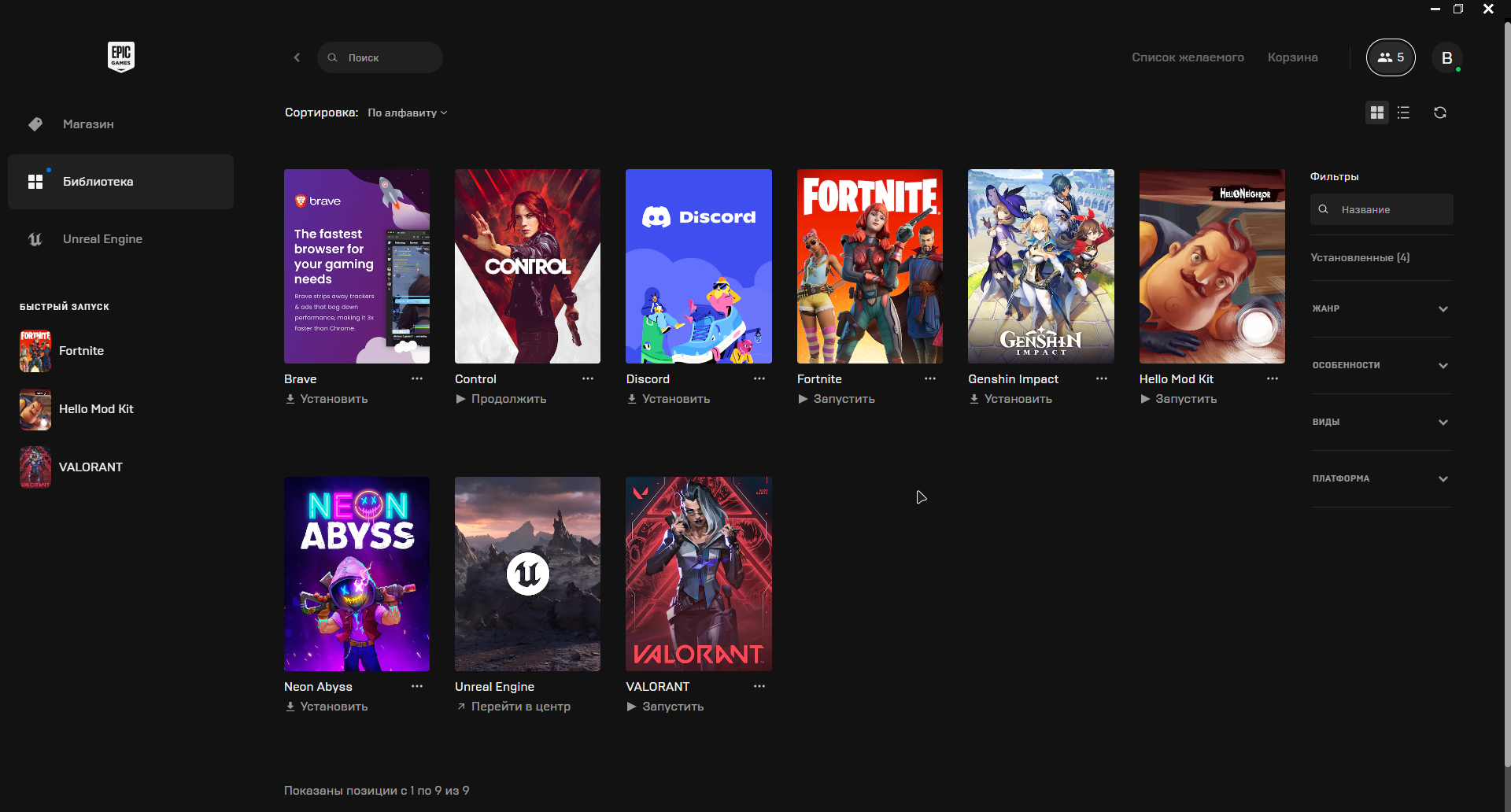Click Запустить under Fortnite
Viewport: 1511px width, 812px height.
pyautogui.click(x=836, y=399)
